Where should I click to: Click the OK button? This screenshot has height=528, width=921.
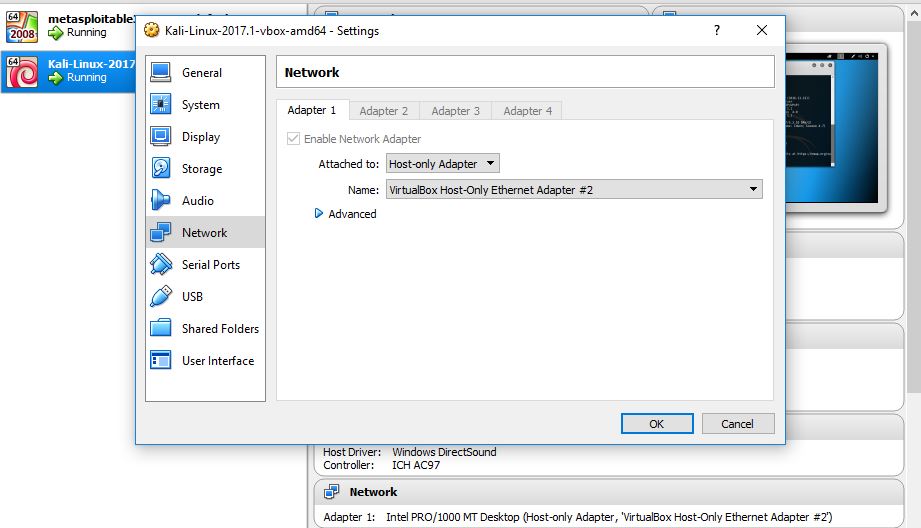click(657, 423)
